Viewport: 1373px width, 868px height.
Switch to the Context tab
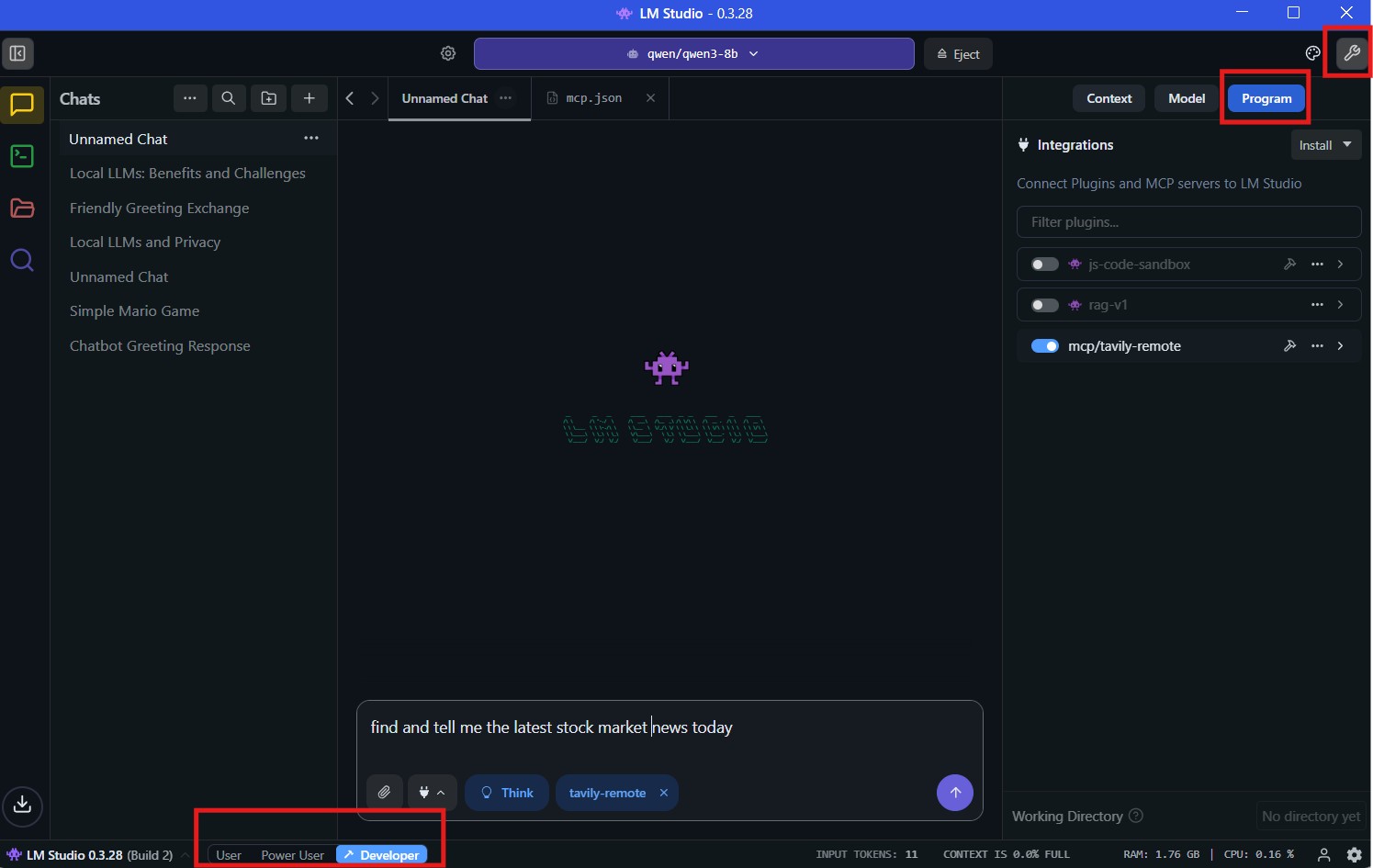pos(1109,98)
